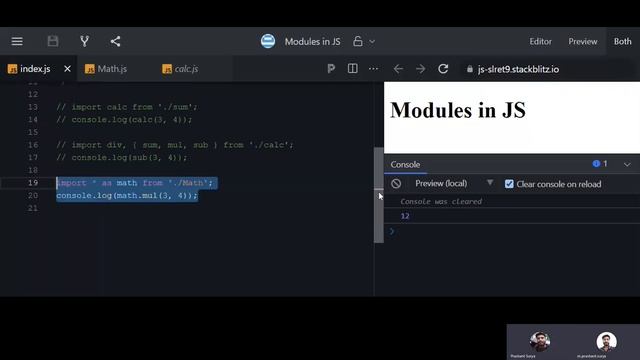The width and height of the screenshot is (640, 360).
Task: Open the editor more options ellipsis
Action: coord(373,69)
